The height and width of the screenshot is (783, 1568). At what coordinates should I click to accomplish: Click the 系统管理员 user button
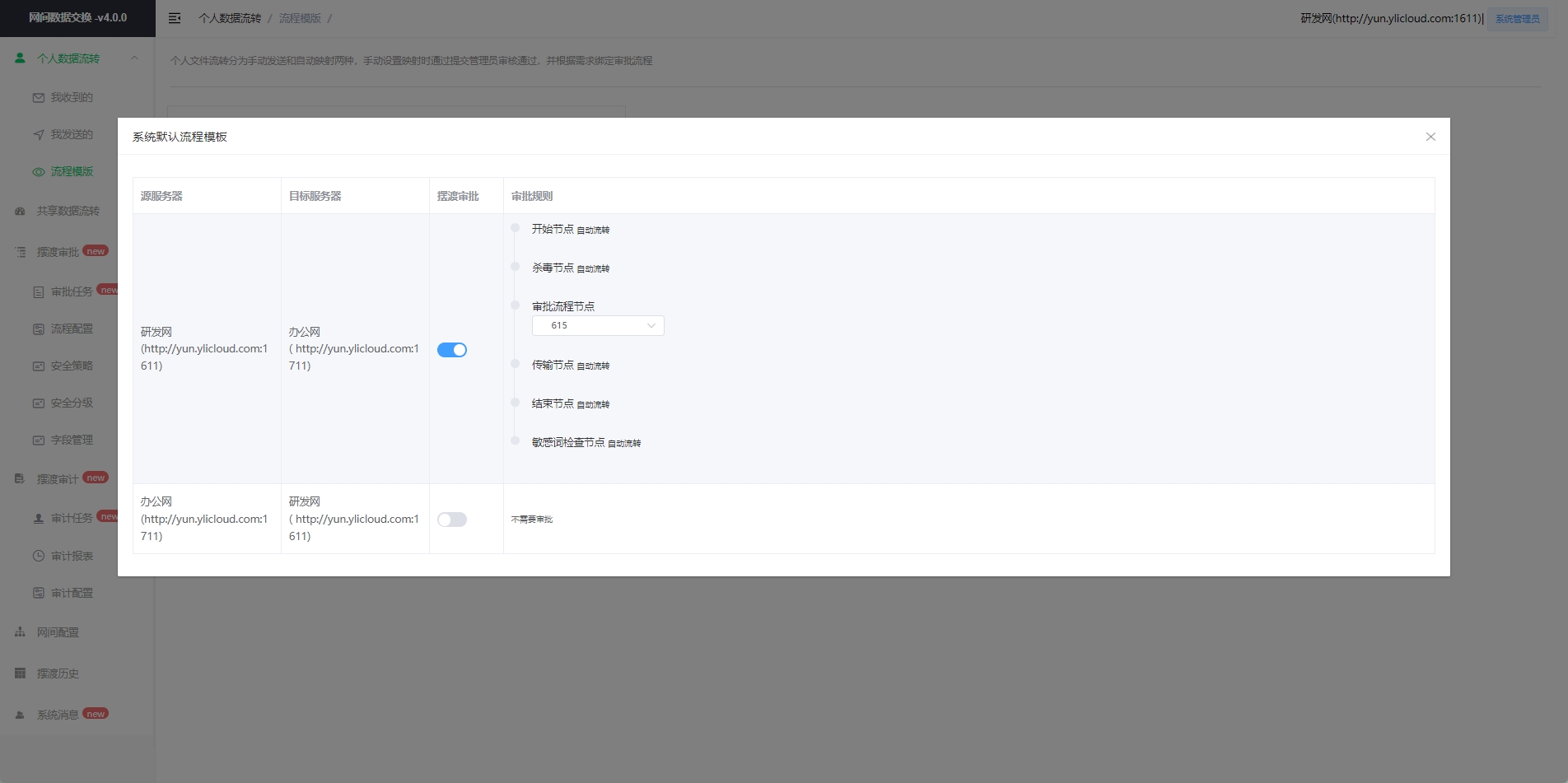pyautogui.click(x=1517, y=19)
